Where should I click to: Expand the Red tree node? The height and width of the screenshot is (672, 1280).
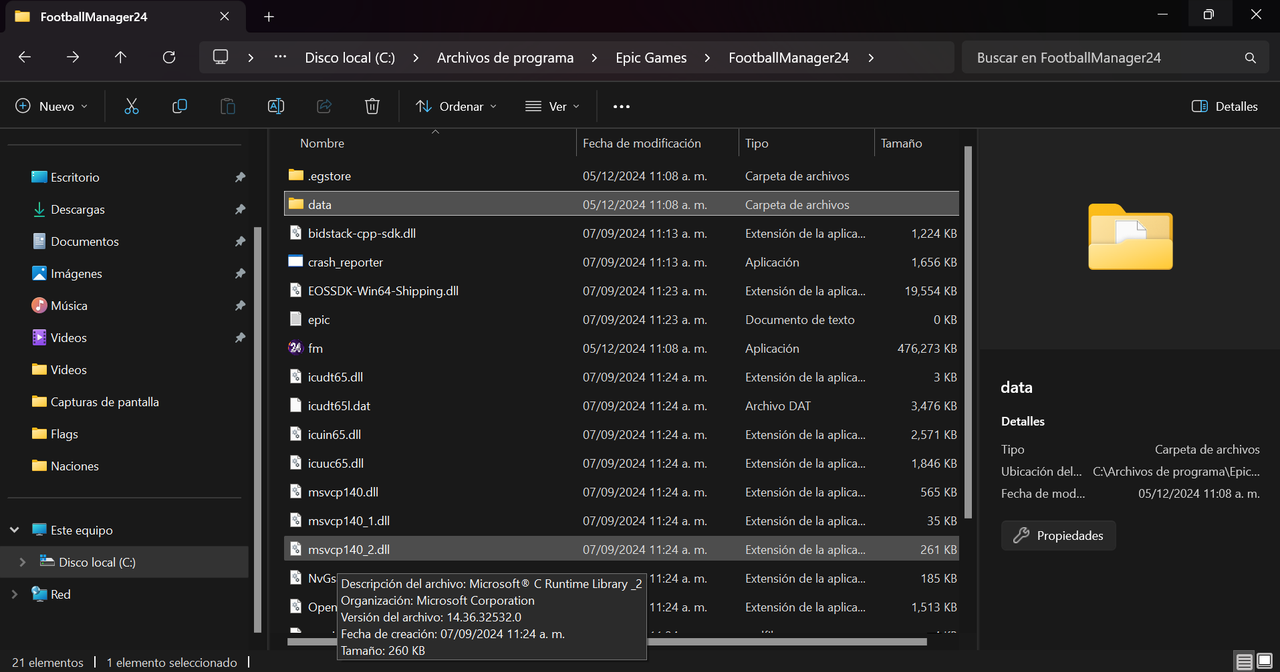(x=14, y=594)
